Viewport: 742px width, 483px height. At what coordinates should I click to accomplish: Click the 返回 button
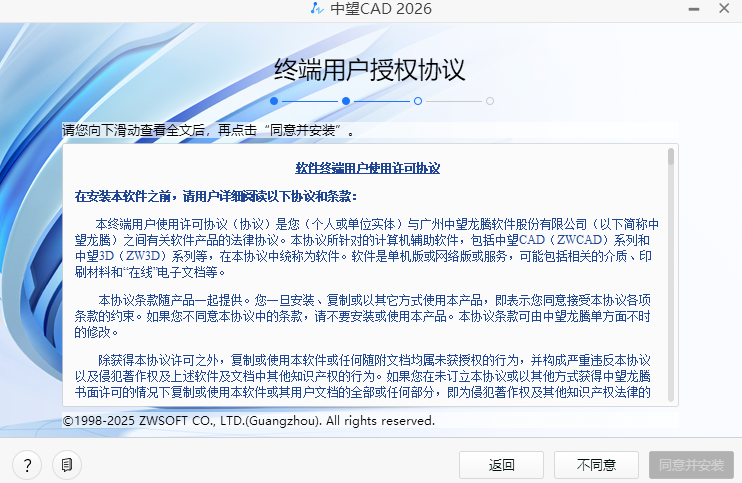click(x=501, y=465)
